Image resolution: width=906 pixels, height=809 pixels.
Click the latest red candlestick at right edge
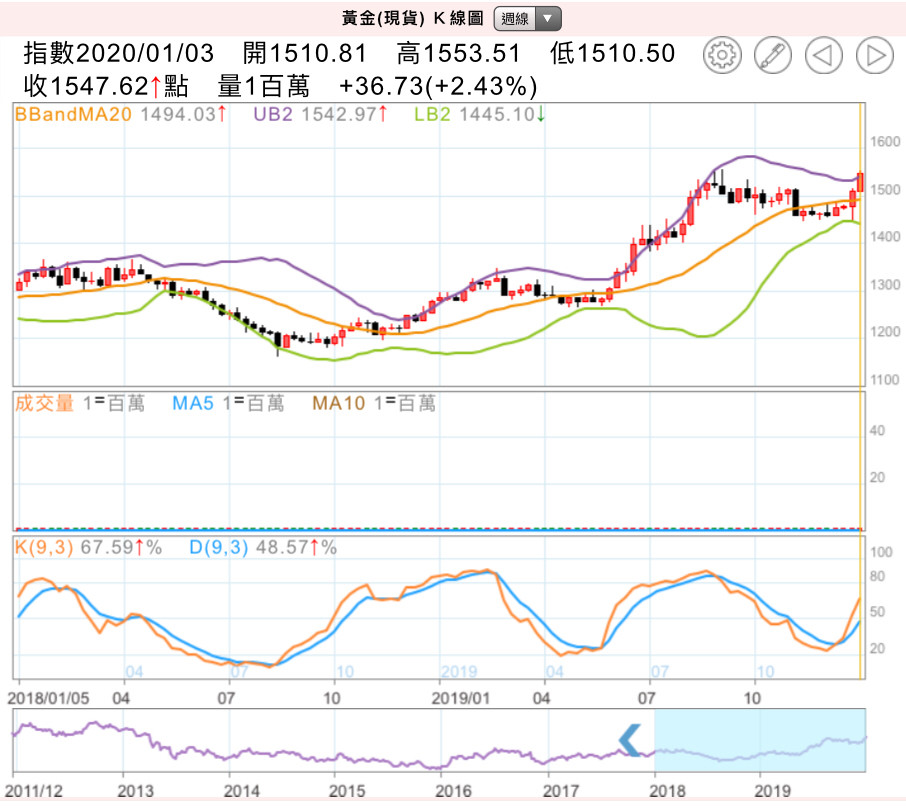point(859,183)
